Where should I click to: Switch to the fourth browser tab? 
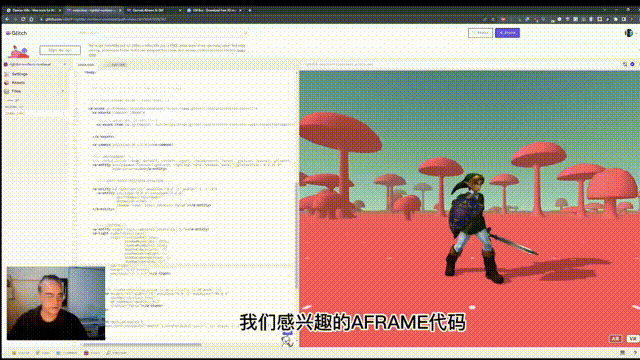pos(214,10)
